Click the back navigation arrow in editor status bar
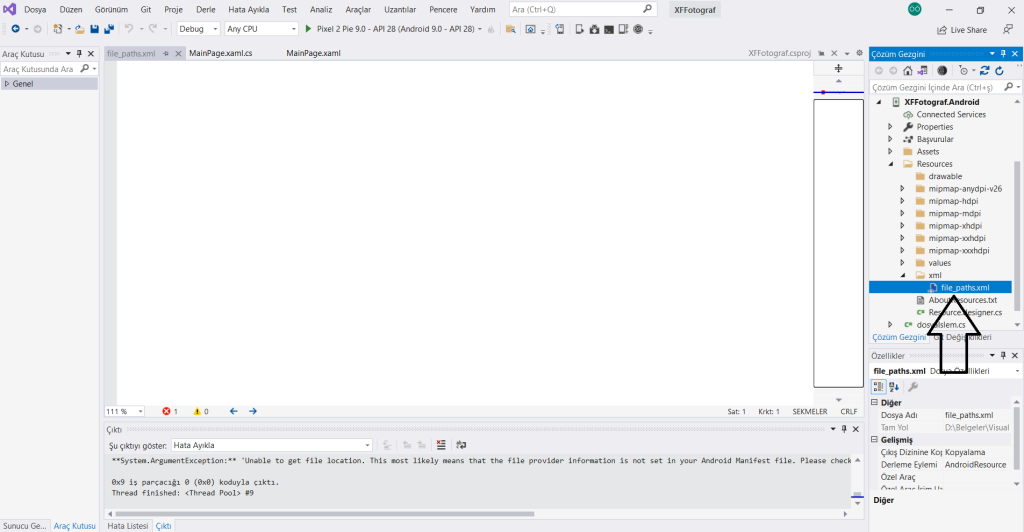The image size is (1024, 532). tap(233, 411)
